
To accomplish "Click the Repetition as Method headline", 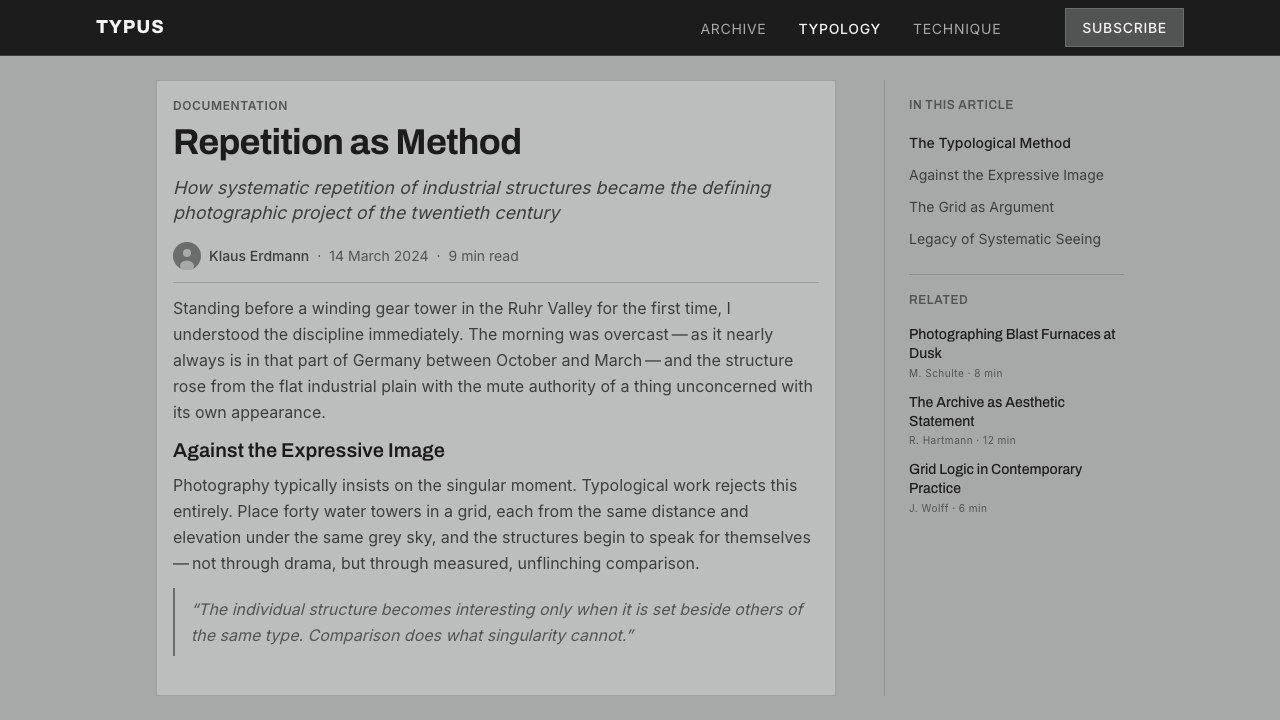I will 347,142.
